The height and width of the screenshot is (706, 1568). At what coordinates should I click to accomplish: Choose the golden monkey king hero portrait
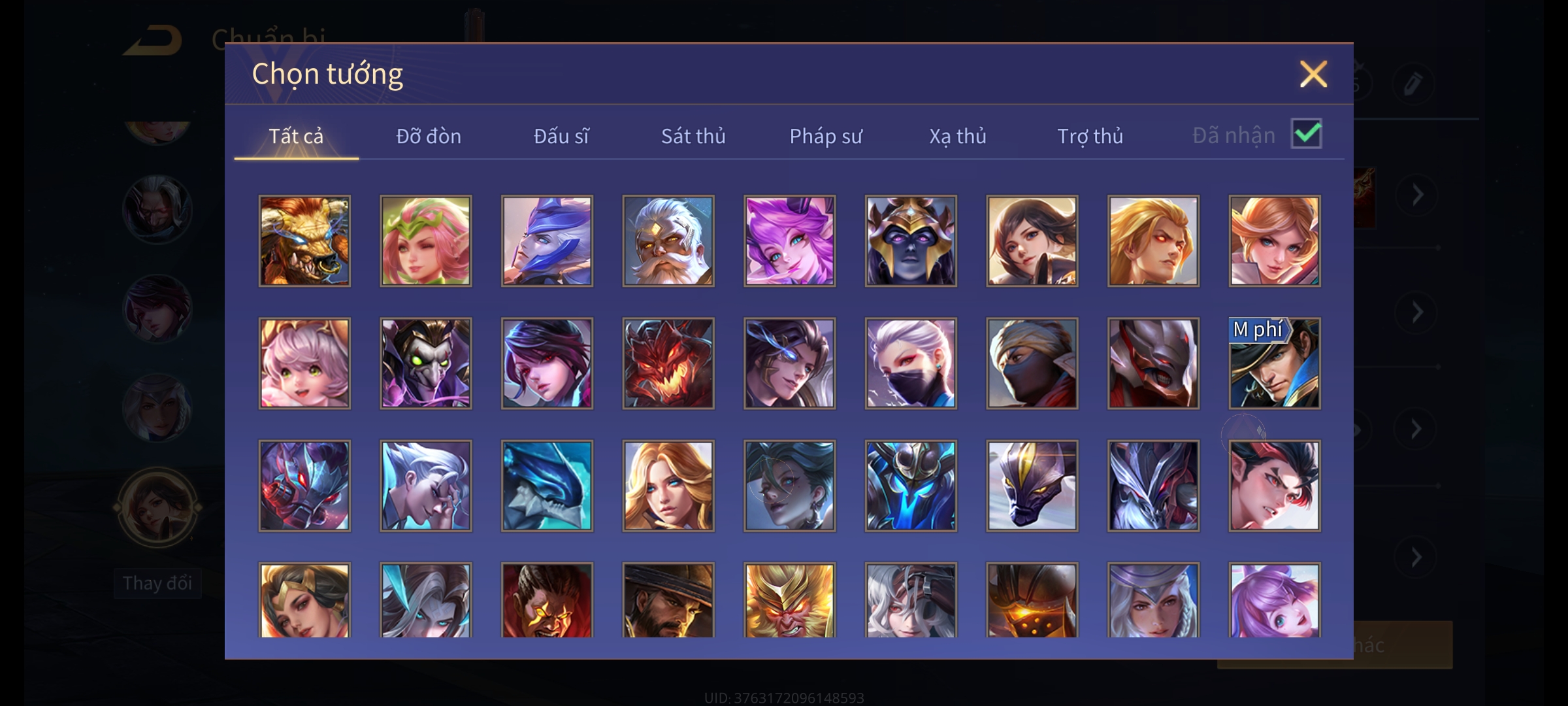coord(790,600)
